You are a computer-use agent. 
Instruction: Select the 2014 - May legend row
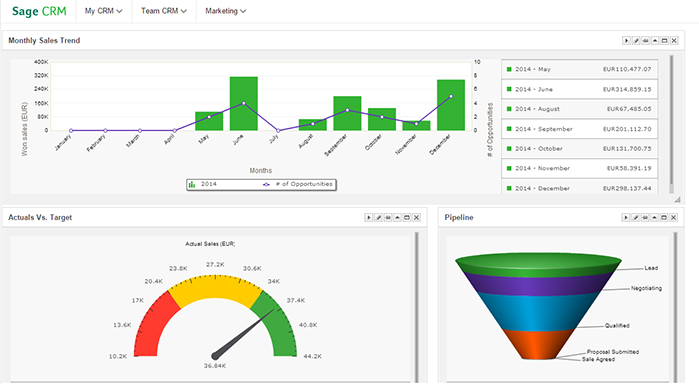580,69
